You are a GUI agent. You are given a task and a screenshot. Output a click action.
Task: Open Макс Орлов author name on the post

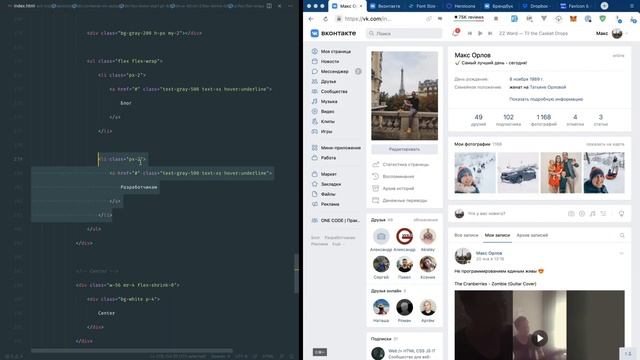pos(489,253)
